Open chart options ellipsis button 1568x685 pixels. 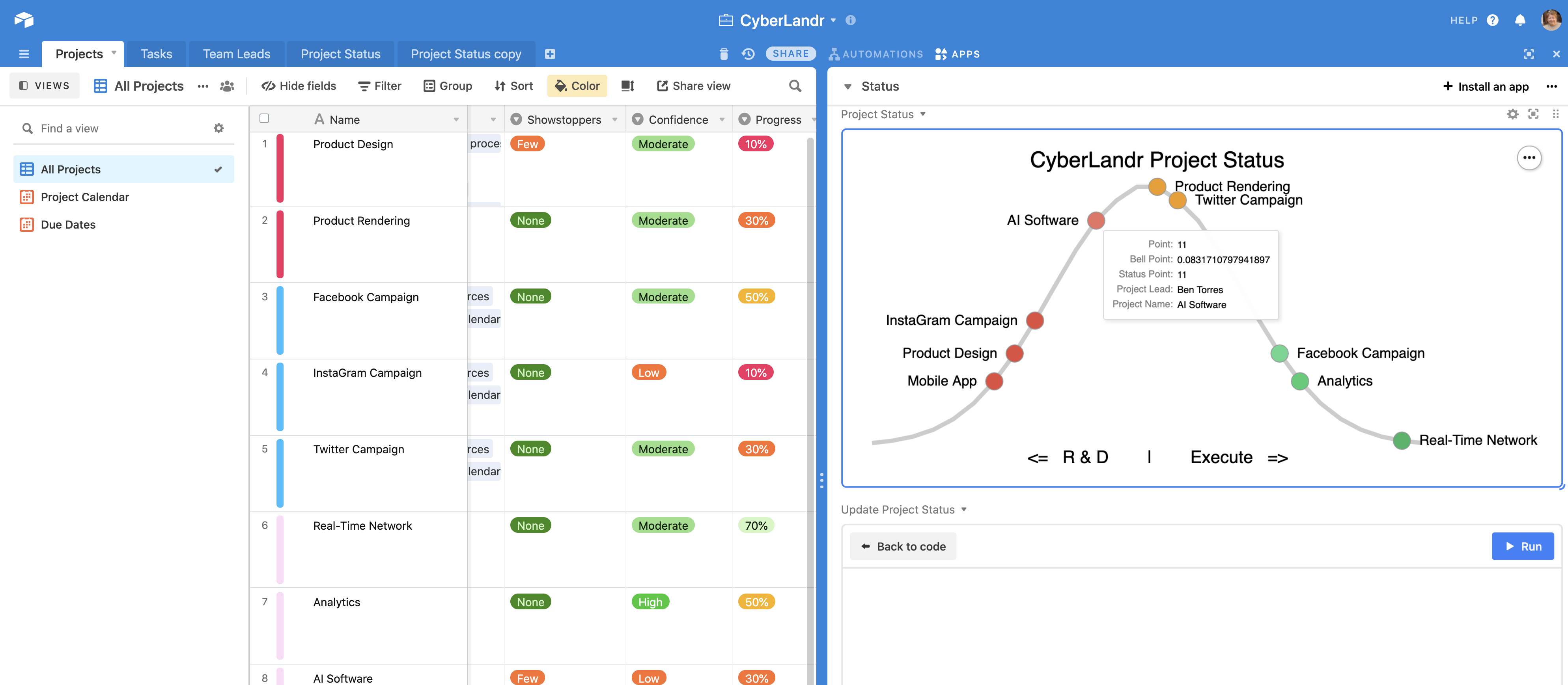(1529, 158)
